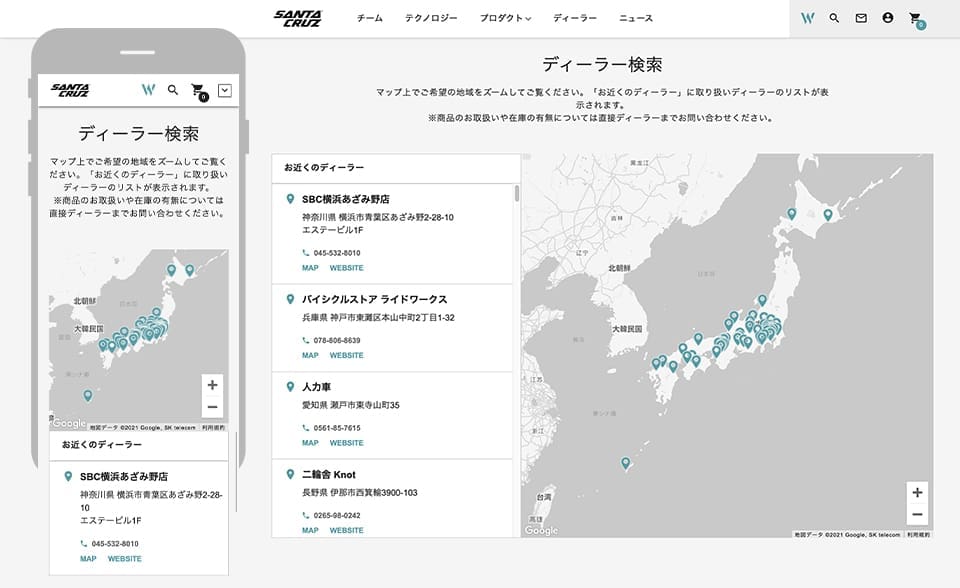
Task: Click dealer name SBC横浜あざみ野店 in desktop list
Action: tap(345, 199)
